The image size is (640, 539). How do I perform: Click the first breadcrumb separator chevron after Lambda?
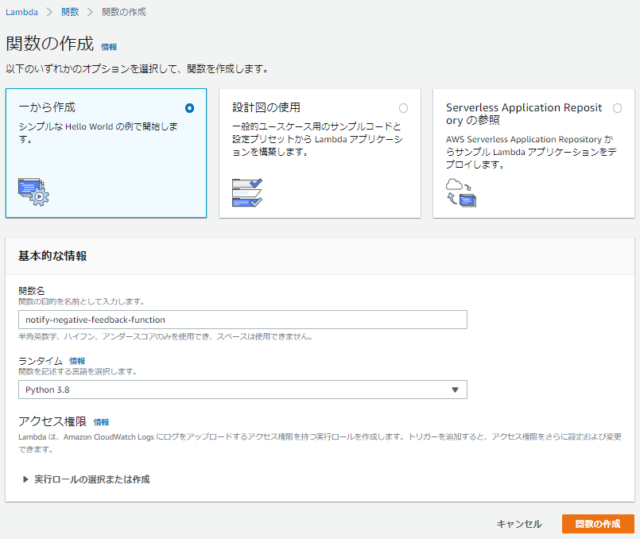click(x=49, y=12)
